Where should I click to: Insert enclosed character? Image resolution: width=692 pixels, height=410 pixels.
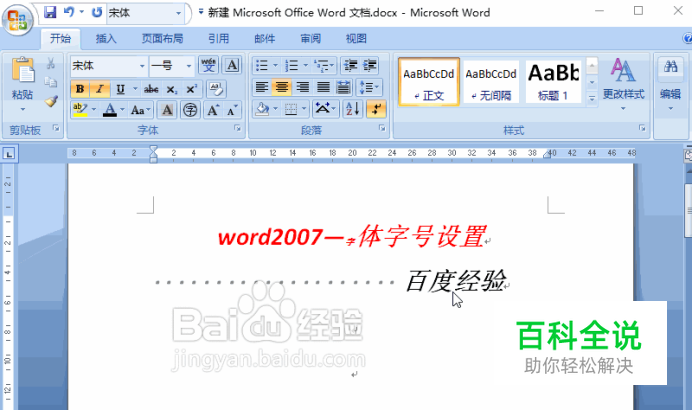pyautogui.click(x=190, y=110)
